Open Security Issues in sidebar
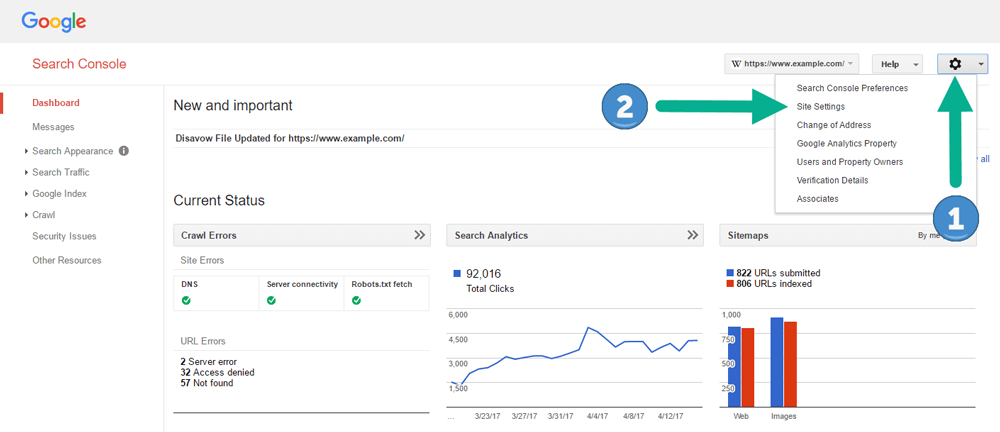 [64, 236]
